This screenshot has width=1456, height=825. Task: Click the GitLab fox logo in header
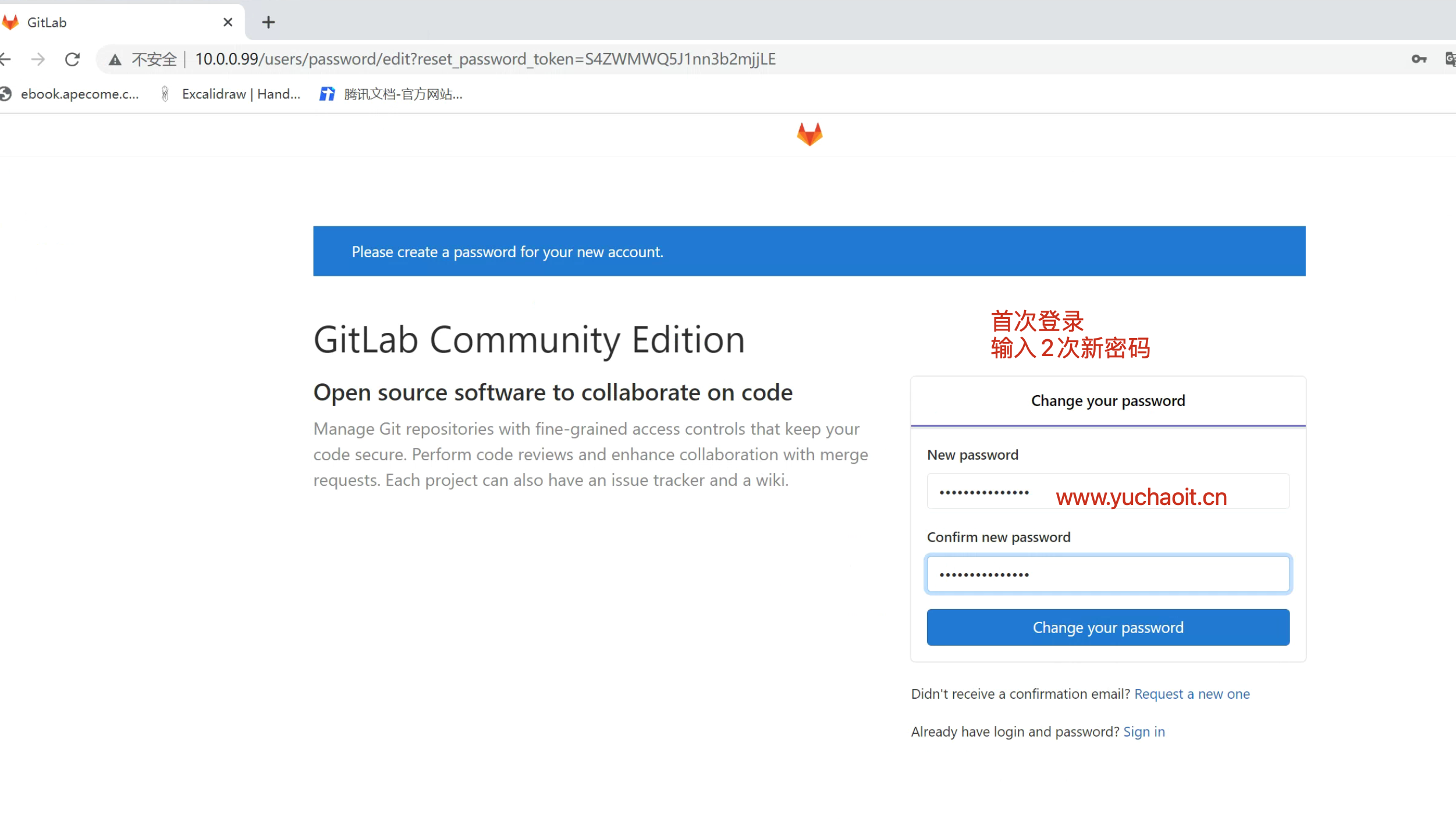click(809, 134)
